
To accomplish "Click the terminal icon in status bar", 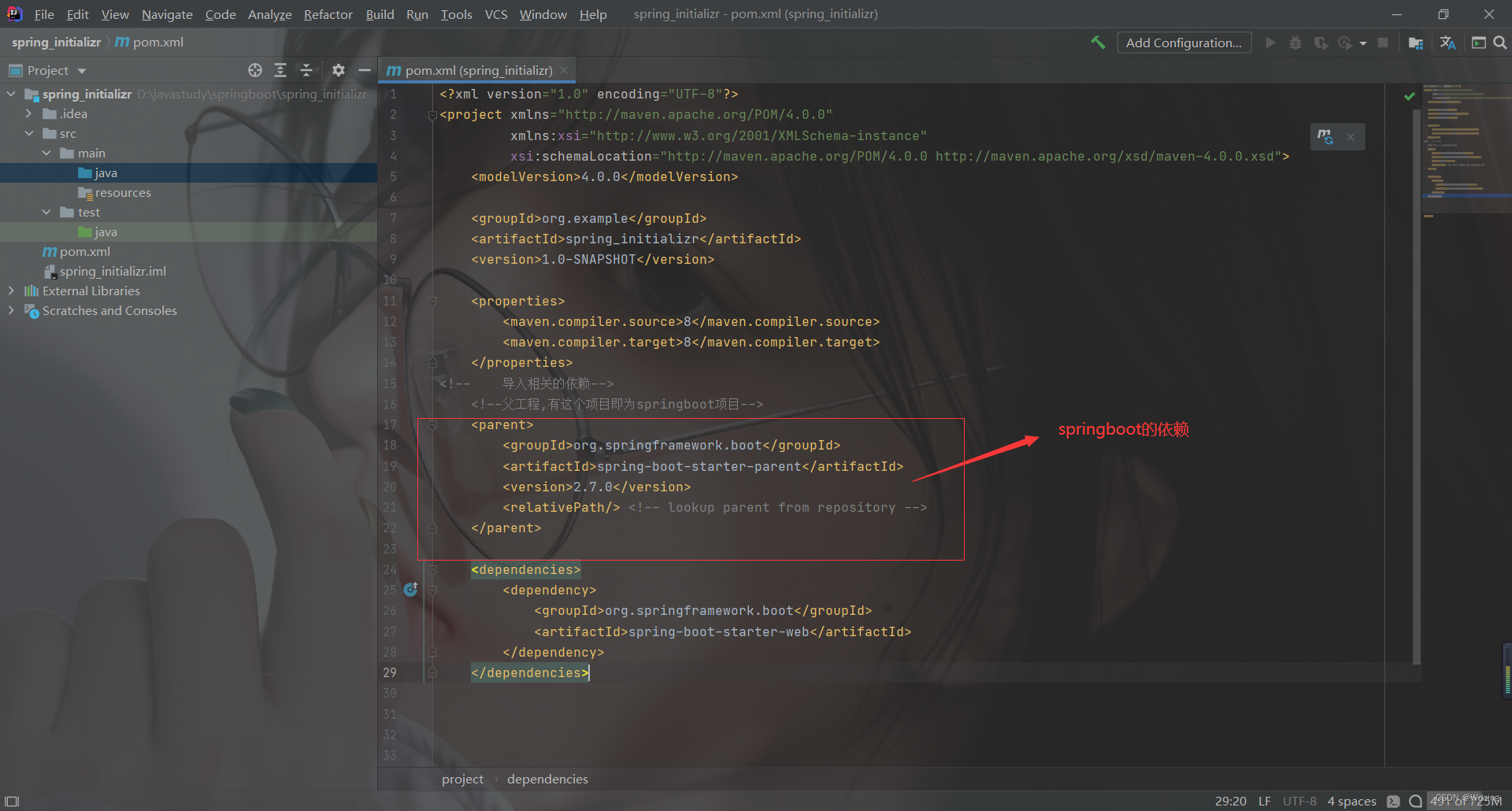I will (1393, 801).
